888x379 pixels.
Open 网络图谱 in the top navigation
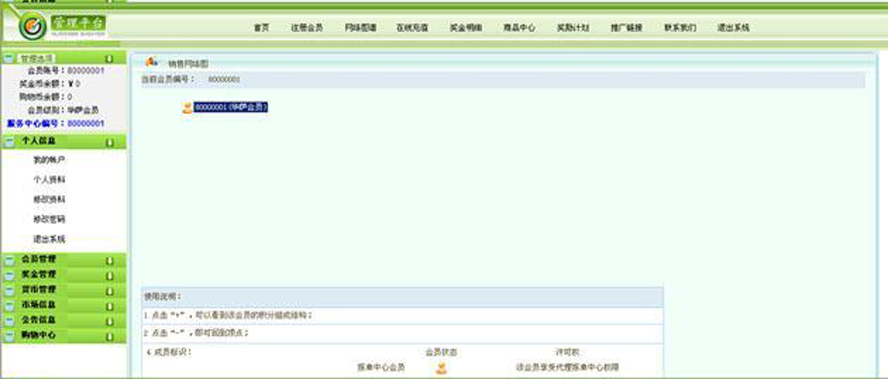click(361, 27)
